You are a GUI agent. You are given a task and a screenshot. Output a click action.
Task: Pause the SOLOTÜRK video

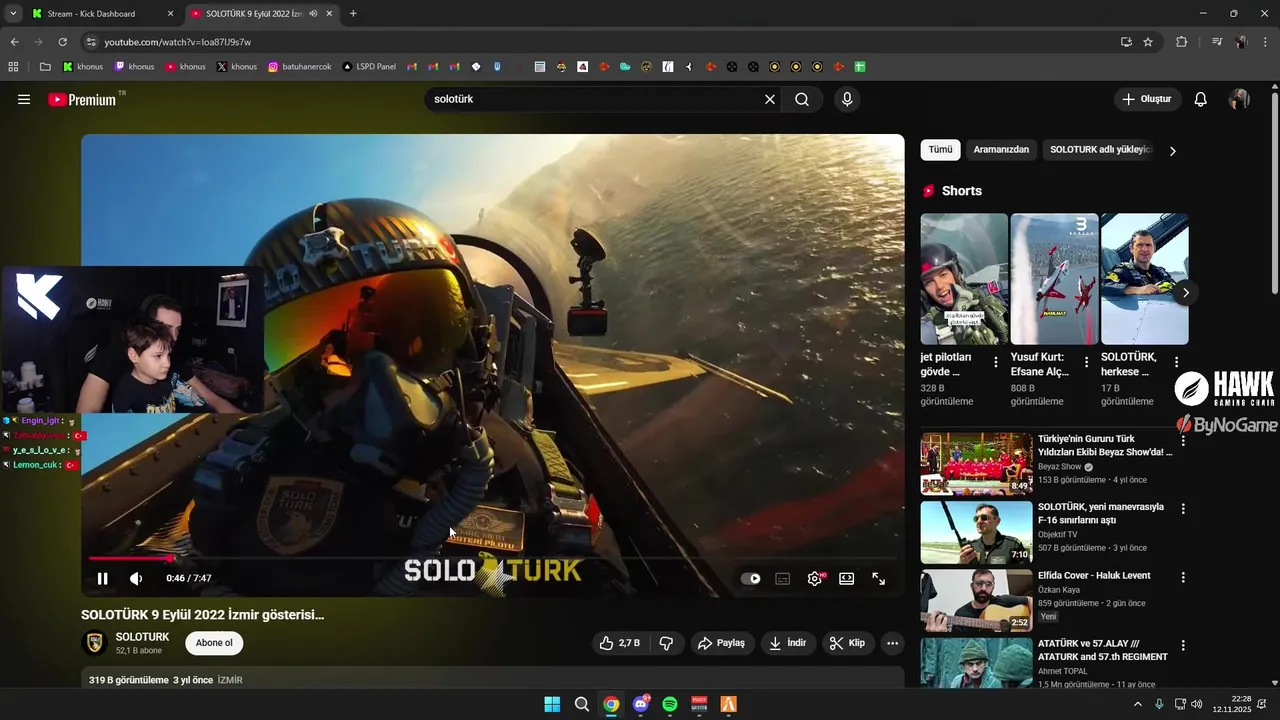click(x=102, y=578)
